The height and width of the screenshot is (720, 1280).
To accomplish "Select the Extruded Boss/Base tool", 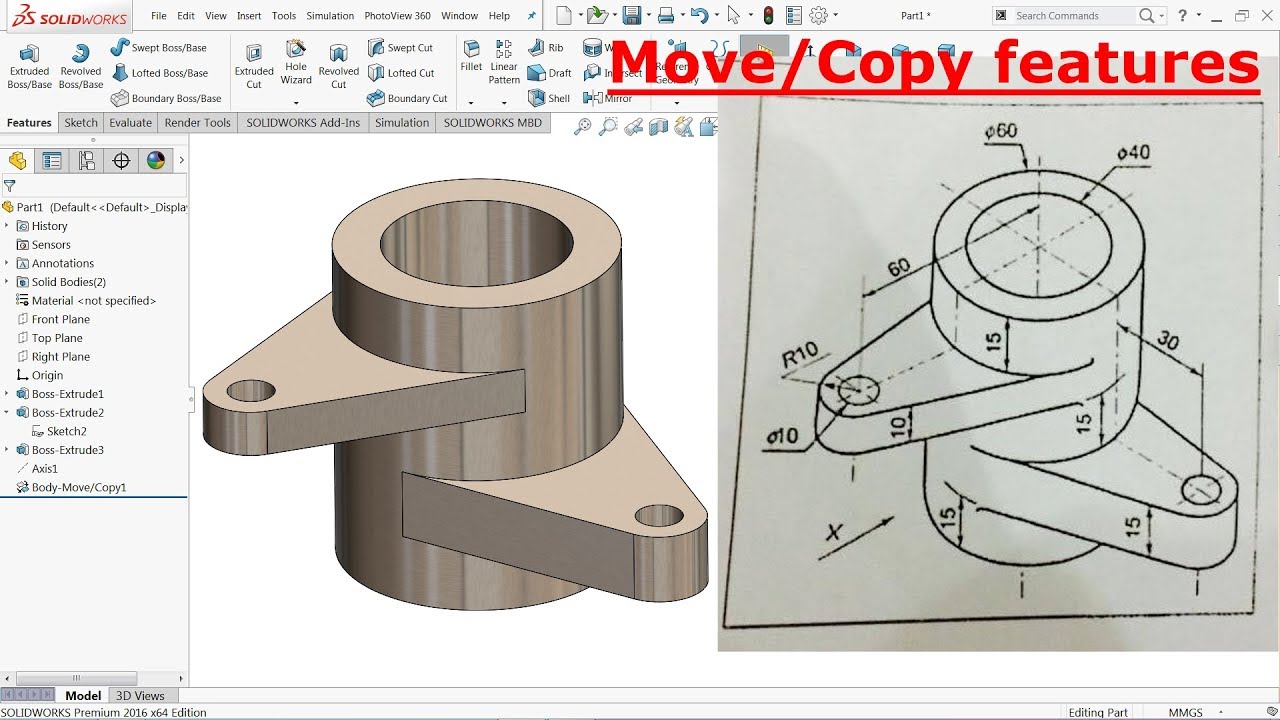I will 29,66.
